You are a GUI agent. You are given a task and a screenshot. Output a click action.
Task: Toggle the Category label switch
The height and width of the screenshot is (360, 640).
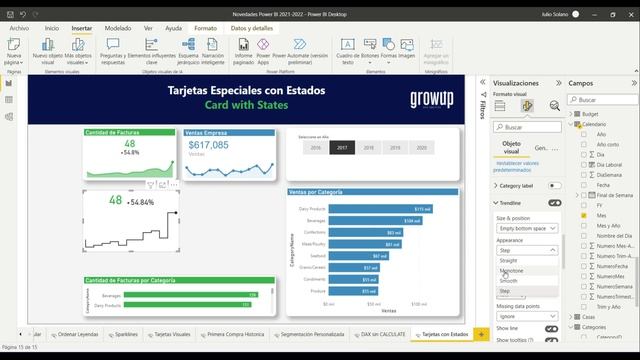tap(555, 186)
